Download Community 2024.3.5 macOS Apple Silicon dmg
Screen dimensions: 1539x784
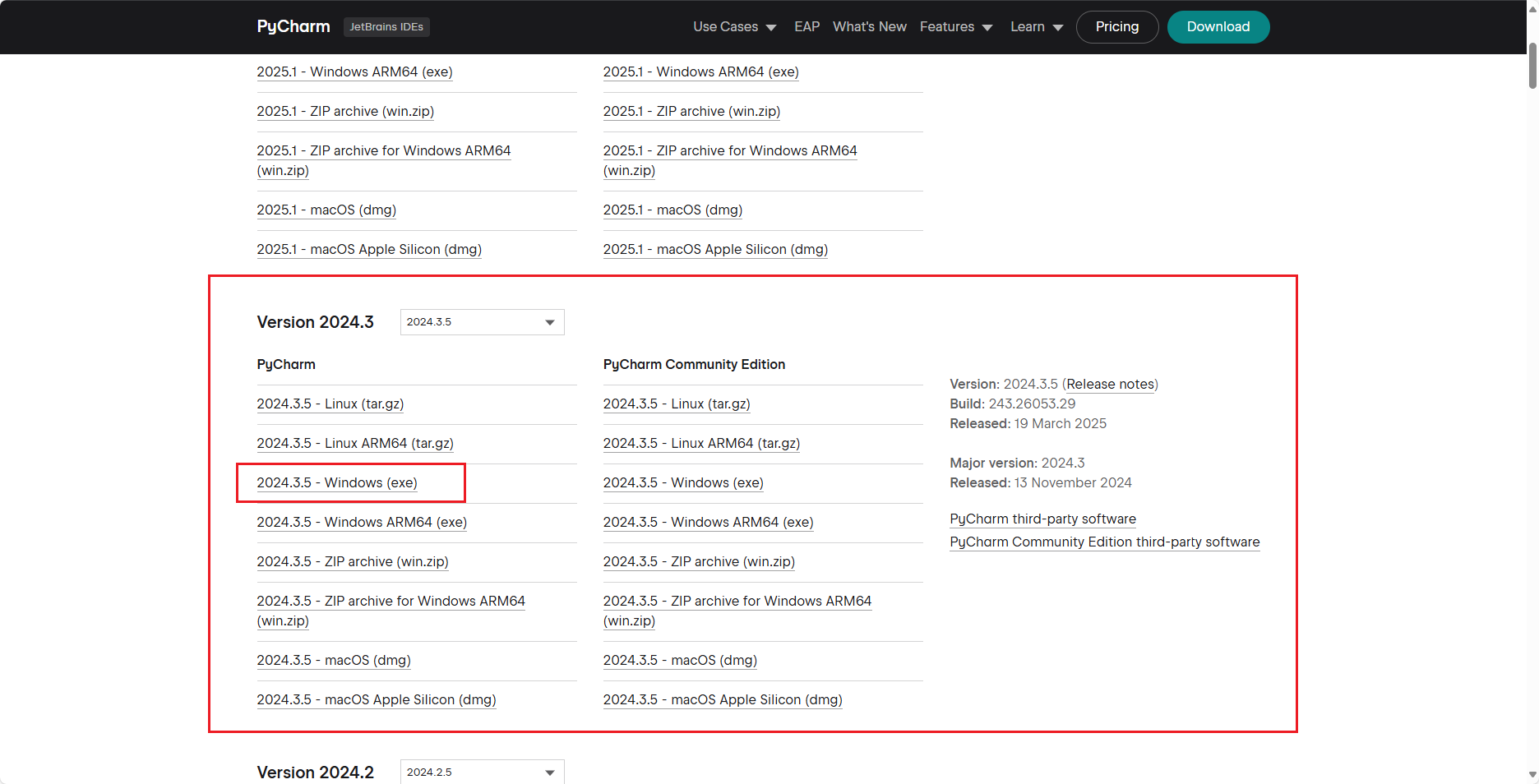(x=723, y=699)
